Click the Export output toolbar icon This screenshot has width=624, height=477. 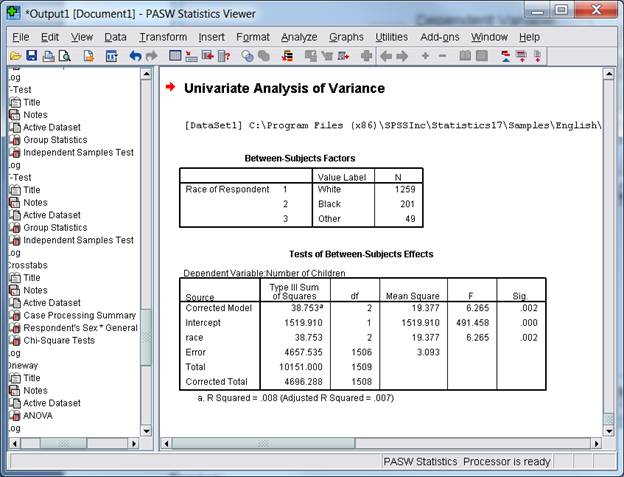pyautogui.click(x=89, y=56)
